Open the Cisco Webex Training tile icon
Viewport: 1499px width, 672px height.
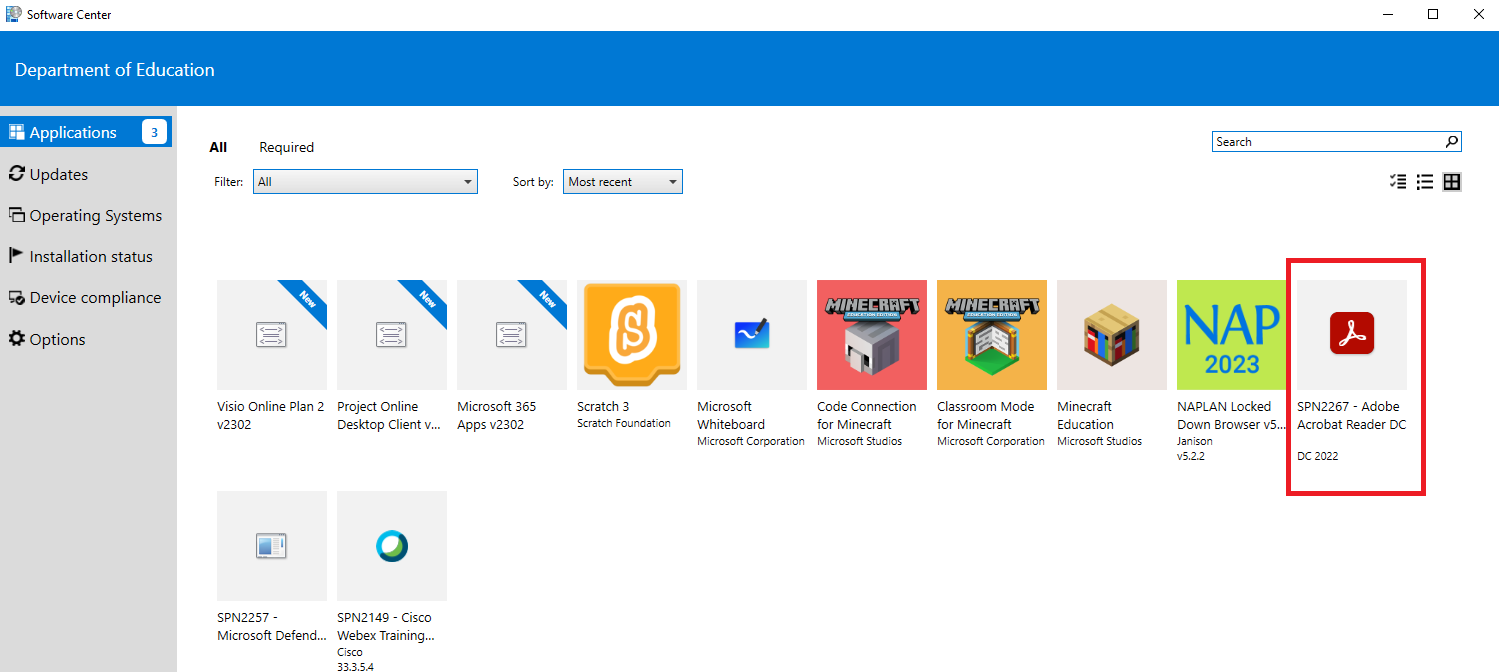392,546
